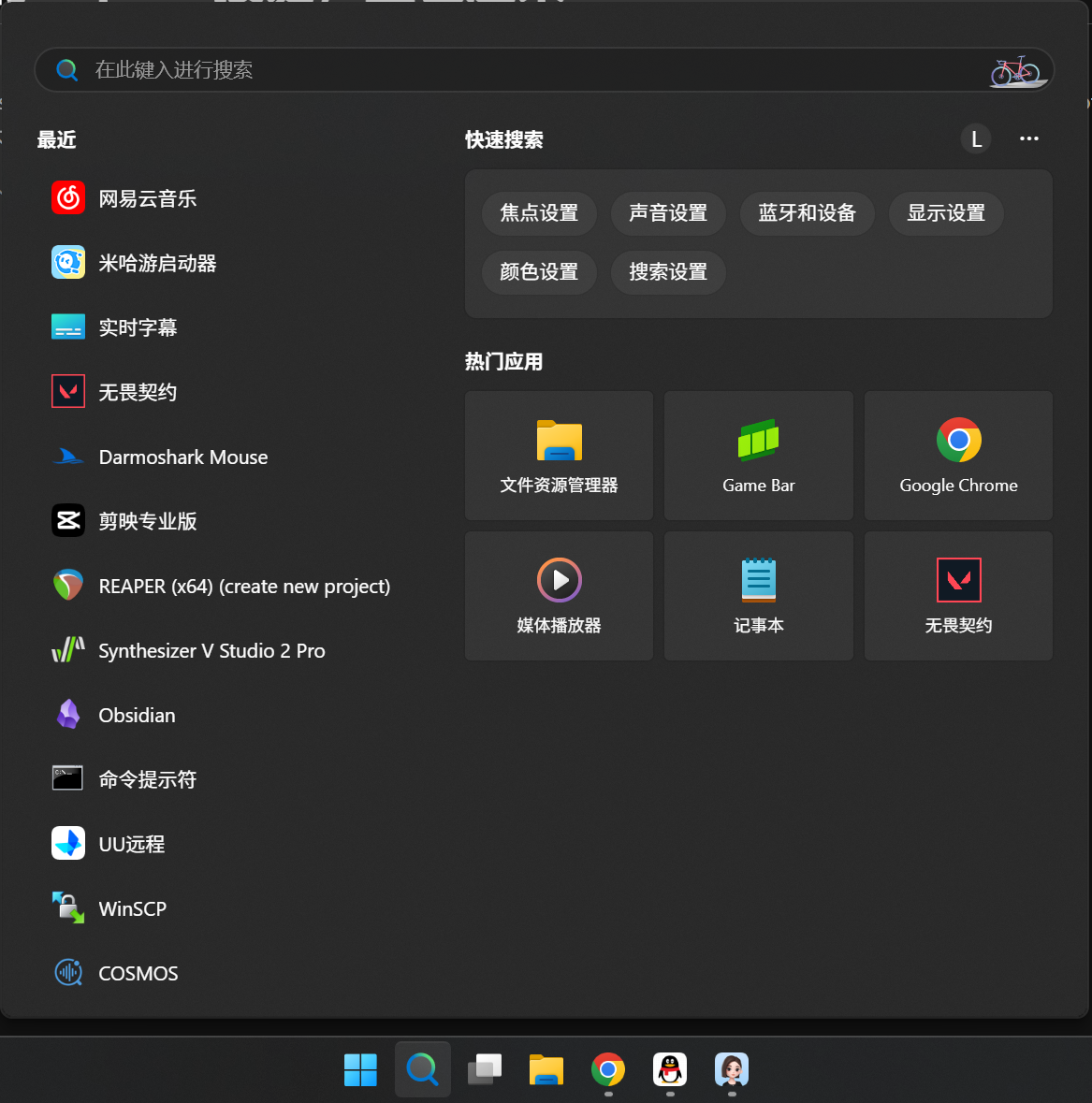Screen dimensions: 1092x1103
Task: Open the Game Bar tile
Action: click(759, 456)
